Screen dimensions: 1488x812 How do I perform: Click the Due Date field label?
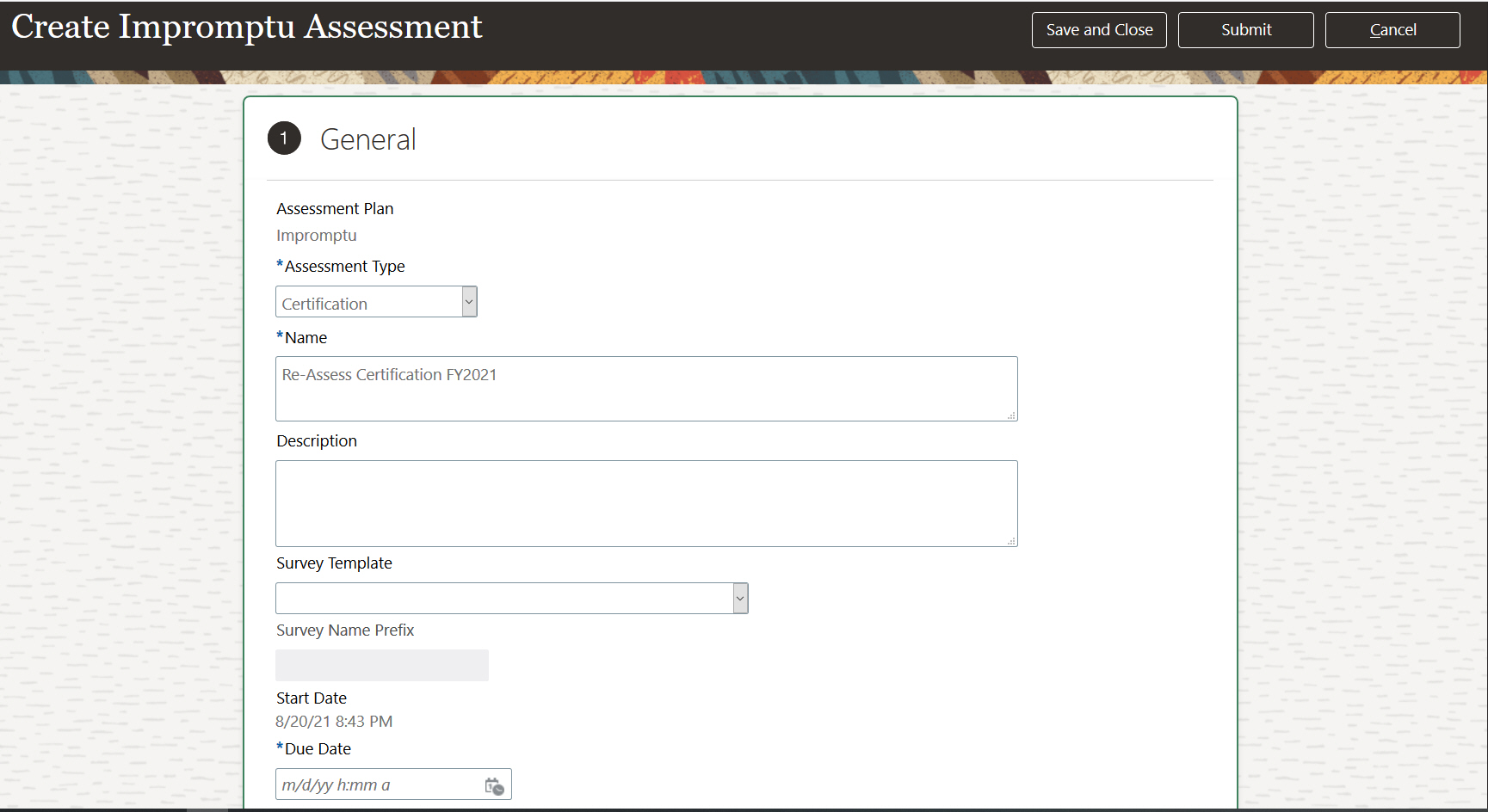pos(318,749)
